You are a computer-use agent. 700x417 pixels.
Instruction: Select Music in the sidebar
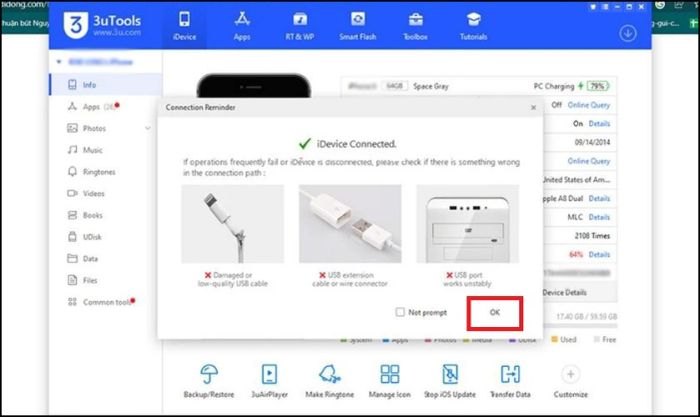click(105, 150)
